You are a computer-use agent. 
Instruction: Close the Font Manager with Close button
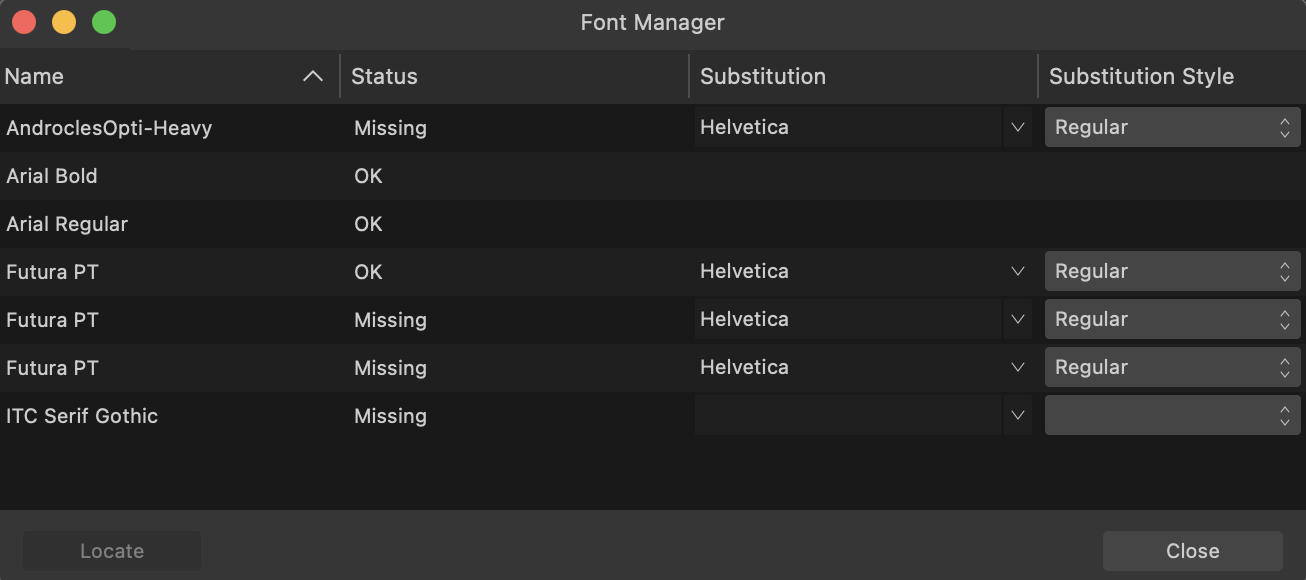(1192, 551)
